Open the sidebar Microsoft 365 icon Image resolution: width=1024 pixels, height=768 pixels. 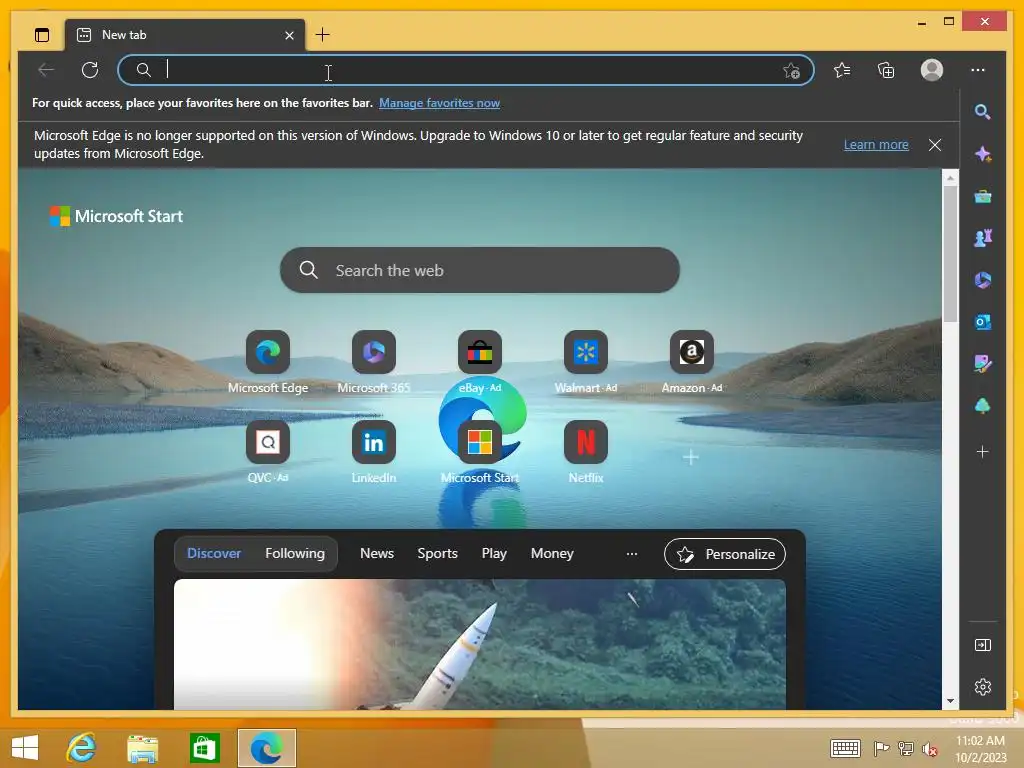pos(983,280)
